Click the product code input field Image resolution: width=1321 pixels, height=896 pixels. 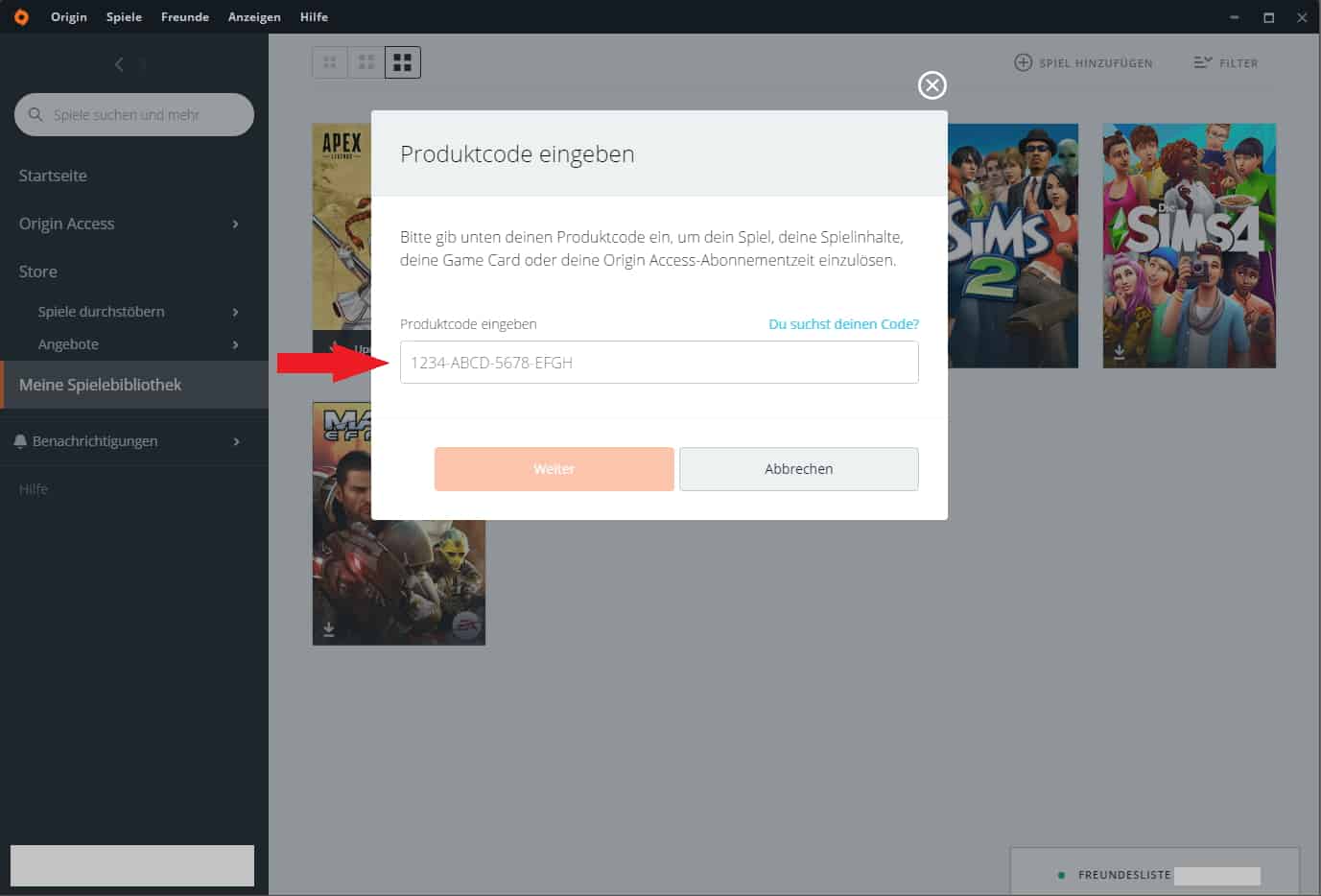(659, 363)
